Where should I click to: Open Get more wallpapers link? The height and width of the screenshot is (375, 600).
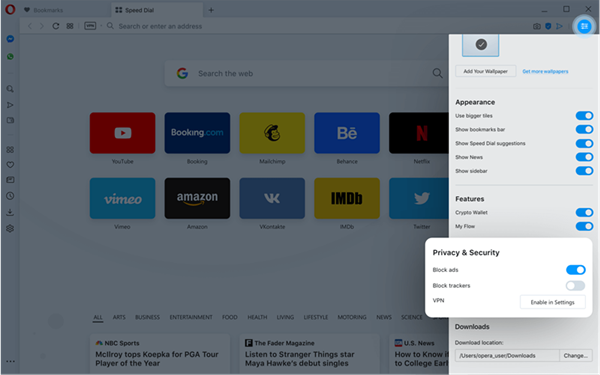coord(545,72)
